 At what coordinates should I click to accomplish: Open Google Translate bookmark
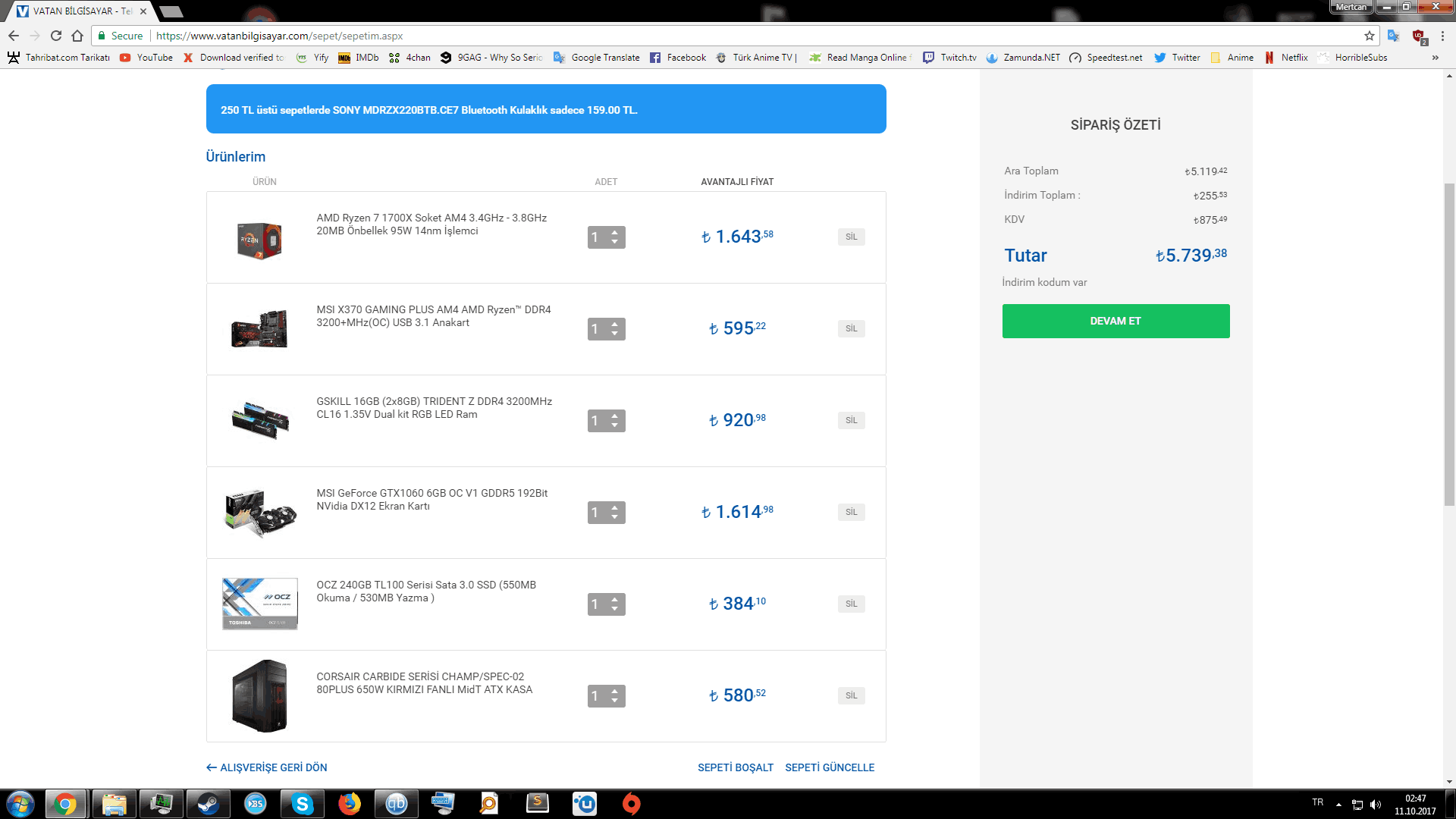coord(596,58)
